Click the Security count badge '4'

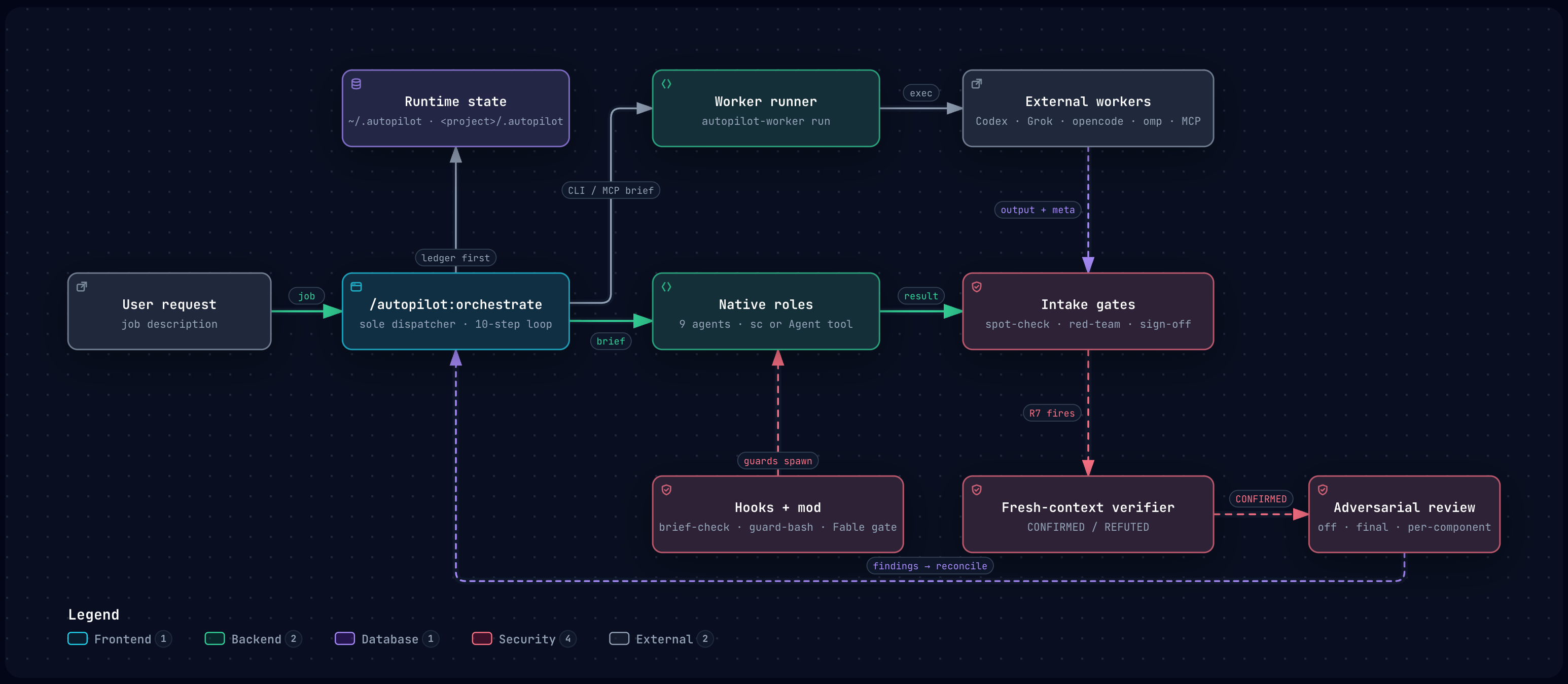(x=567, y=638)
